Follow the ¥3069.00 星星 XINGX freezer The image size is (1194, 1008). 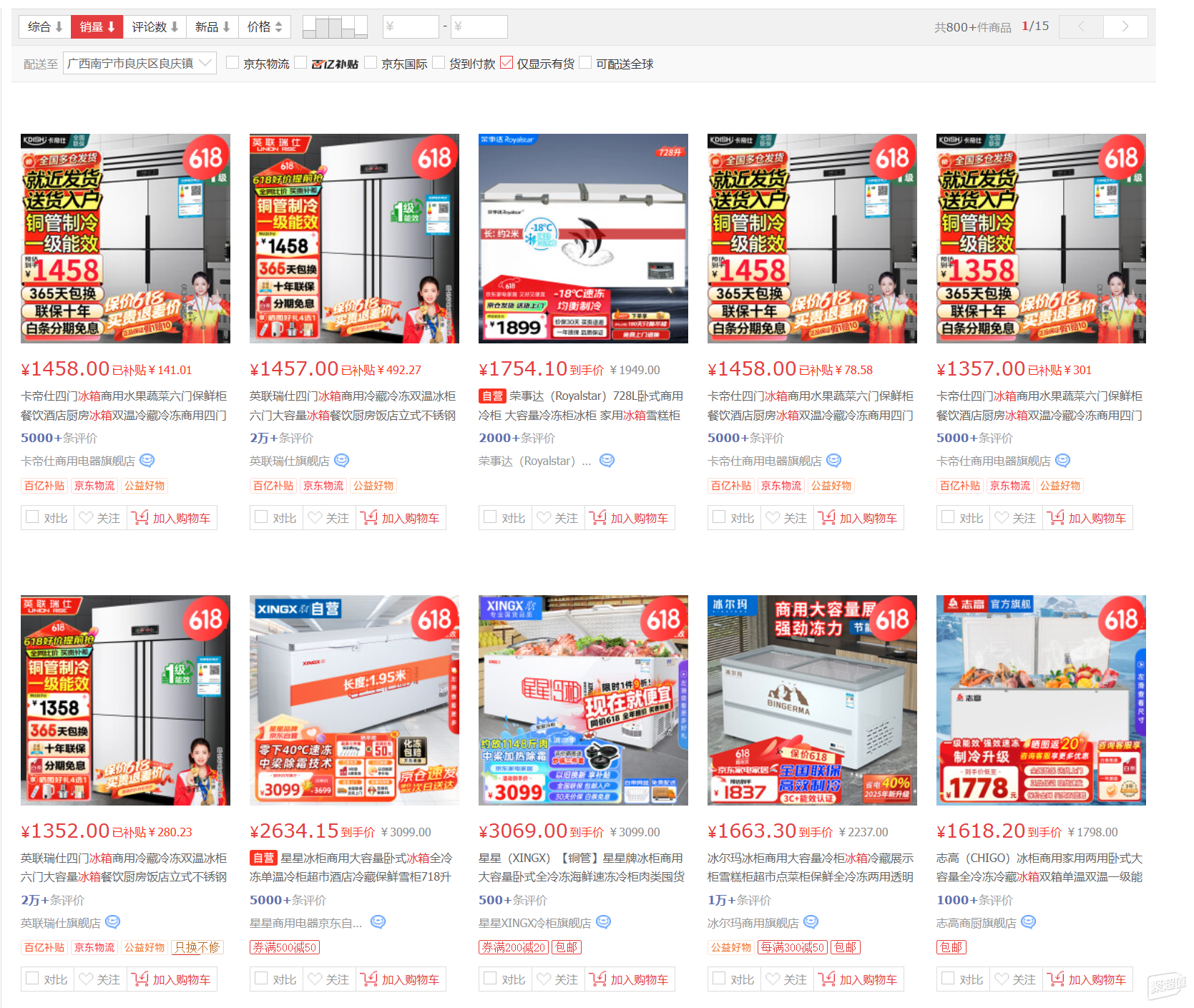[544, 979]
